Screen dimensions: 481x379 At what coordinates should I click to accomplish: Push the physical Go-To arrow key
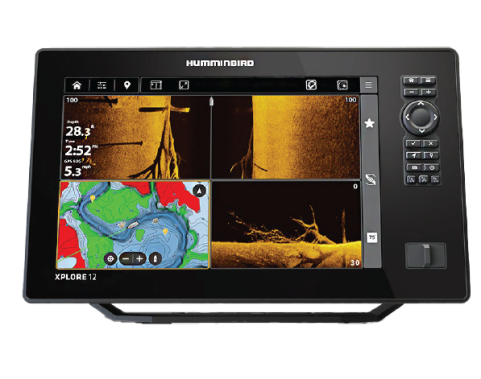(413, 155)
